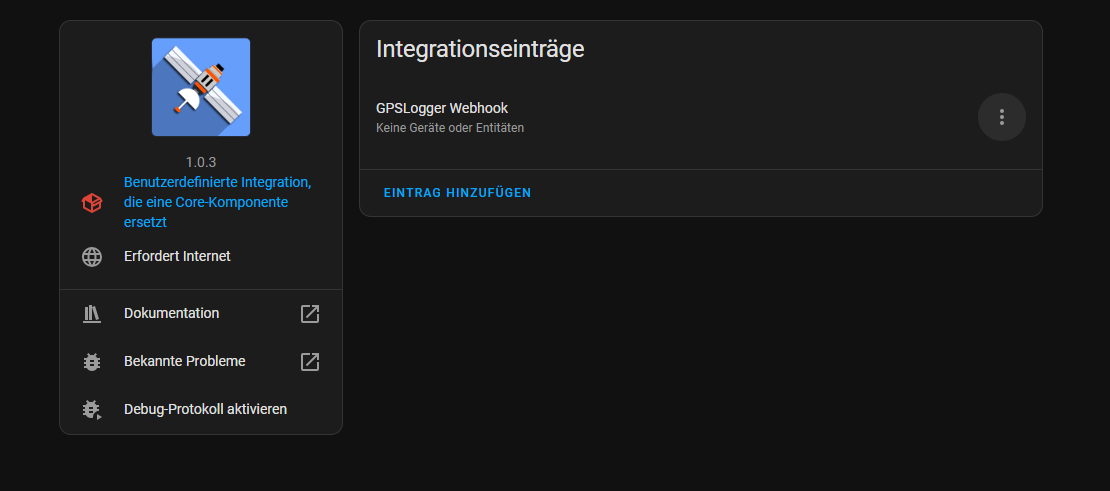Open the Dokumentation link
The image size is (1110, 491).
point(201,313)
